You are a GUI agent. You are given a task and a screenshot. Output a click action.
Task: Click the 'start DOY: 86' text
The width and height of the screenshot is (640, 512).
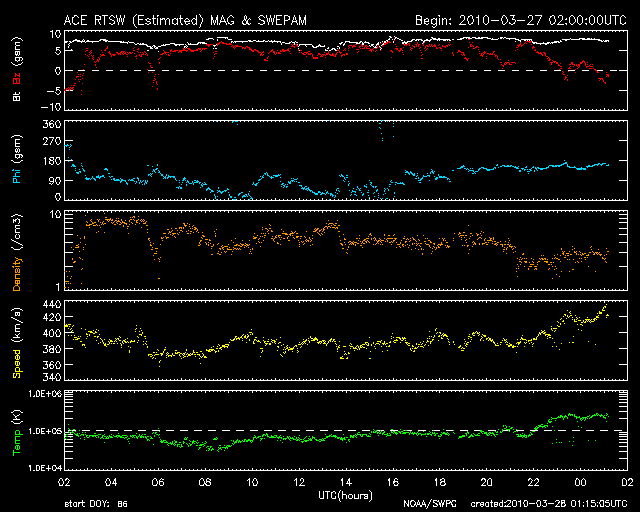96,504
